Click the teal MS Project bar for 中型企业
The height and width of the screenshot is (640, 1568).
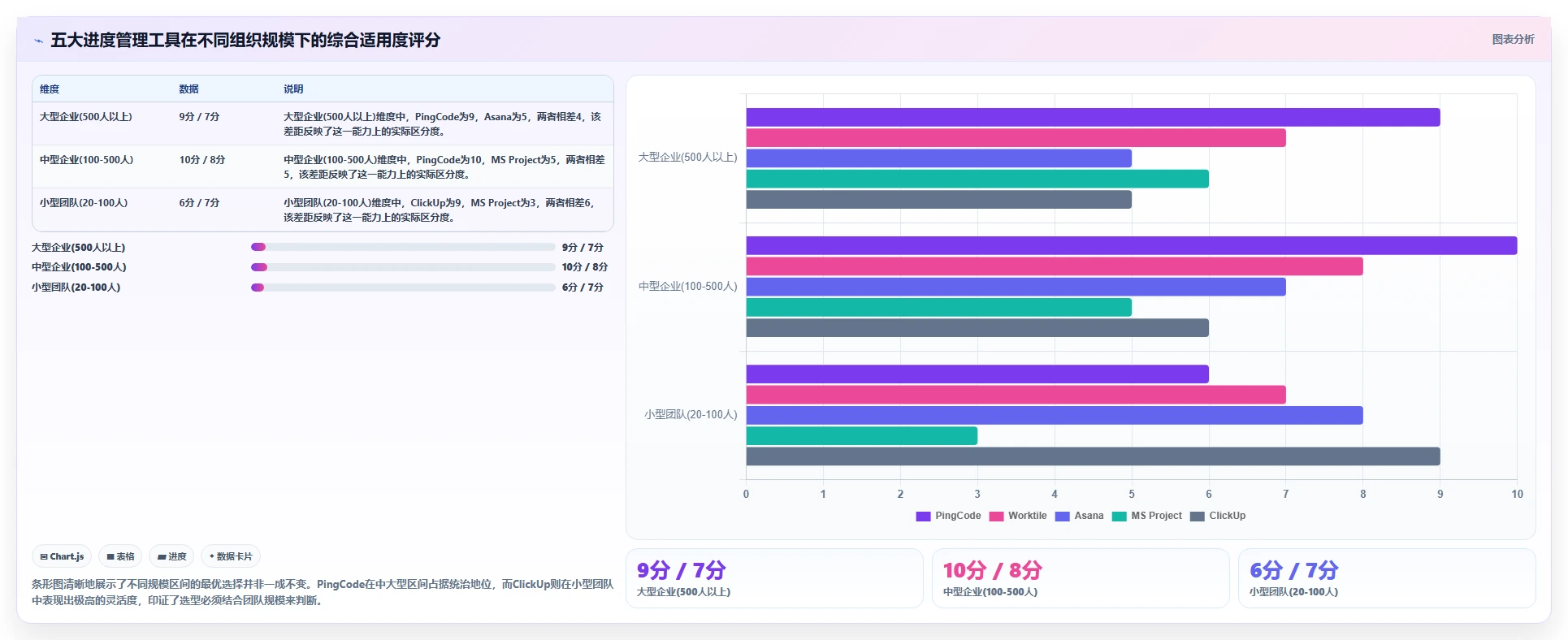tap(938, 307)
